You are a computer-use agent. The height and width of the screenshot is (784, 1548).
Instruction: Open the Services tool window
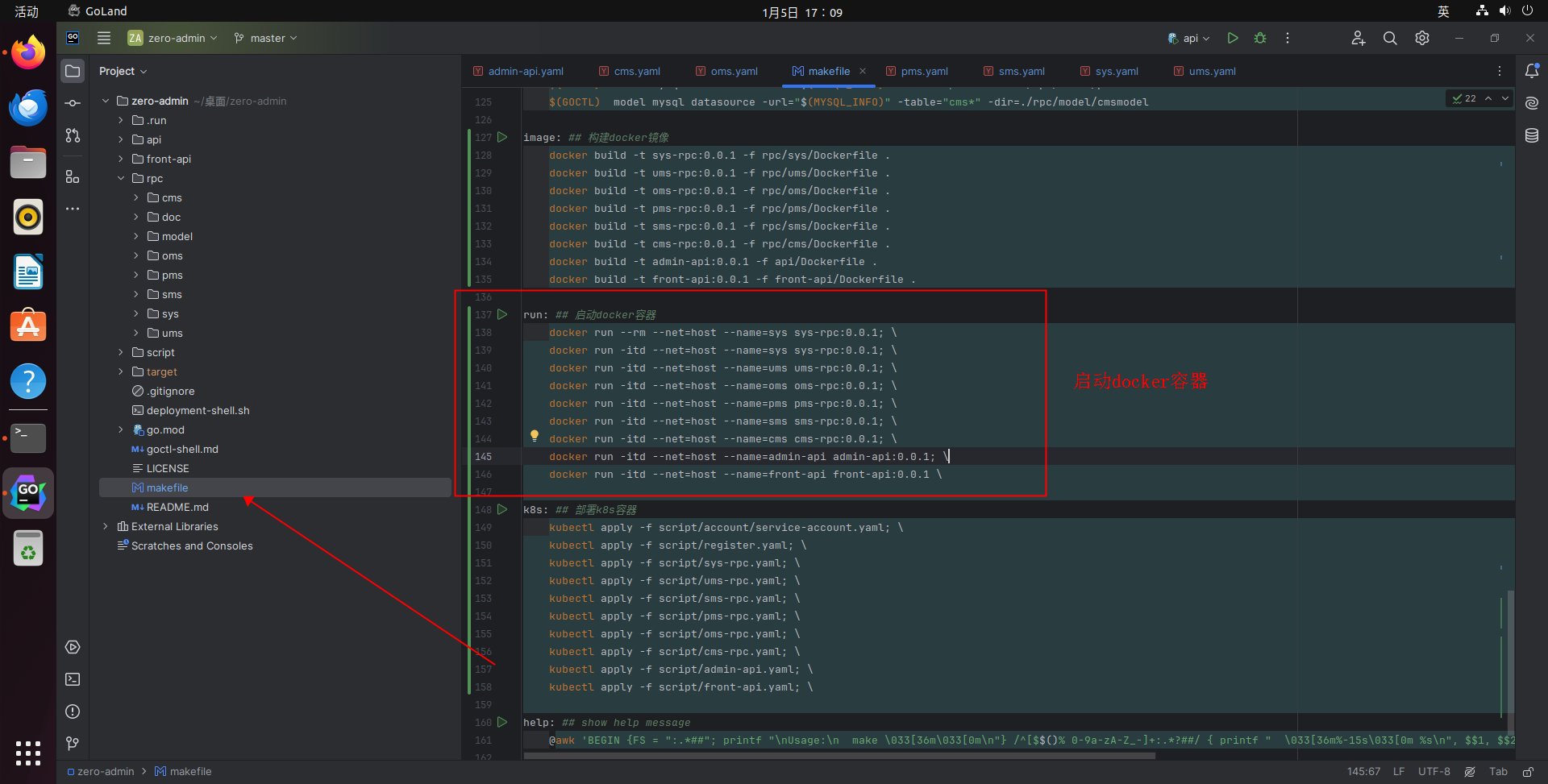(73, 647)
